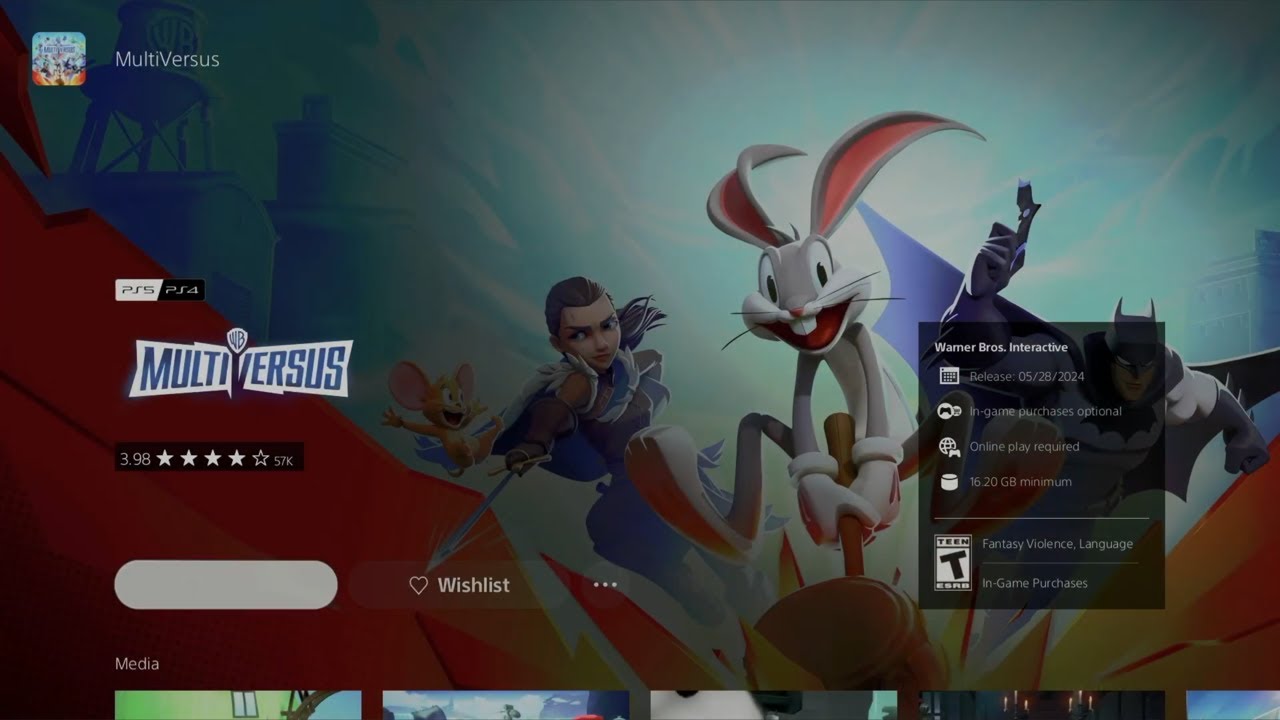This screenshot has width=1280, height=720.
Task: Click Release: 05/28/2024 text
Action: 1026,377
